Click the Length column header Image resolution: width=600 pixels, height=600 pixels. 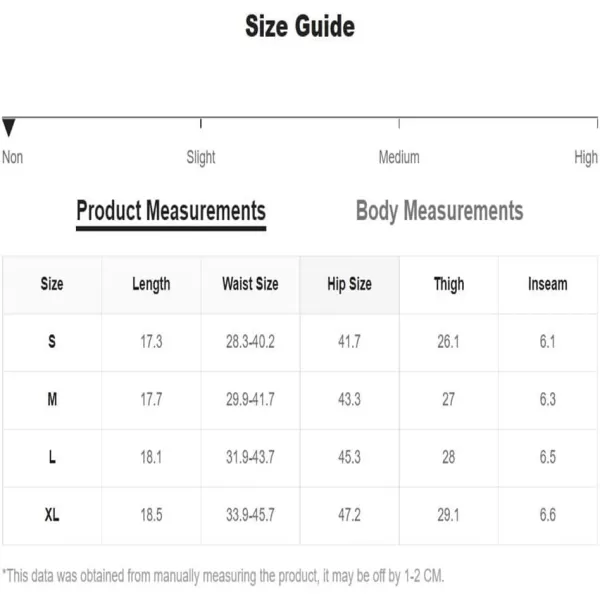pyautogui.click(x=151, y=285)
